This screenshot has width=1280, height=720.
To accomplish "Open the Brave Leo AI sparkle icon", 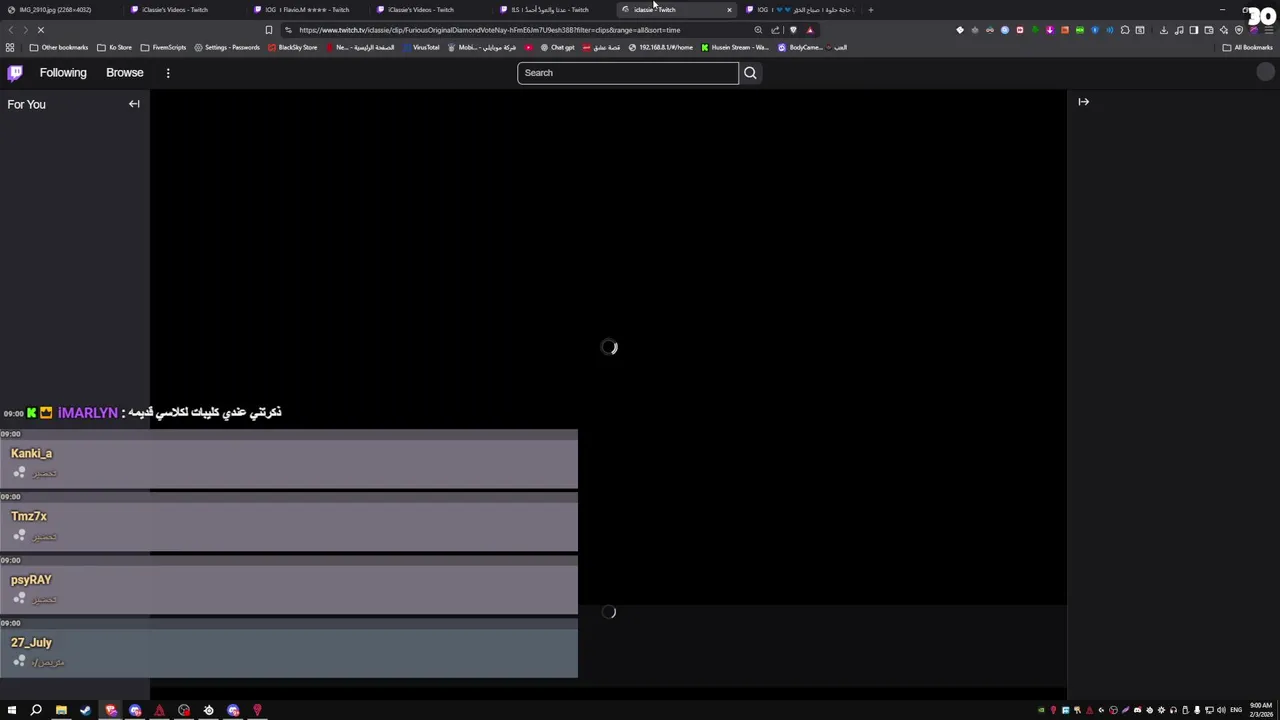I will pos(1224,30).
